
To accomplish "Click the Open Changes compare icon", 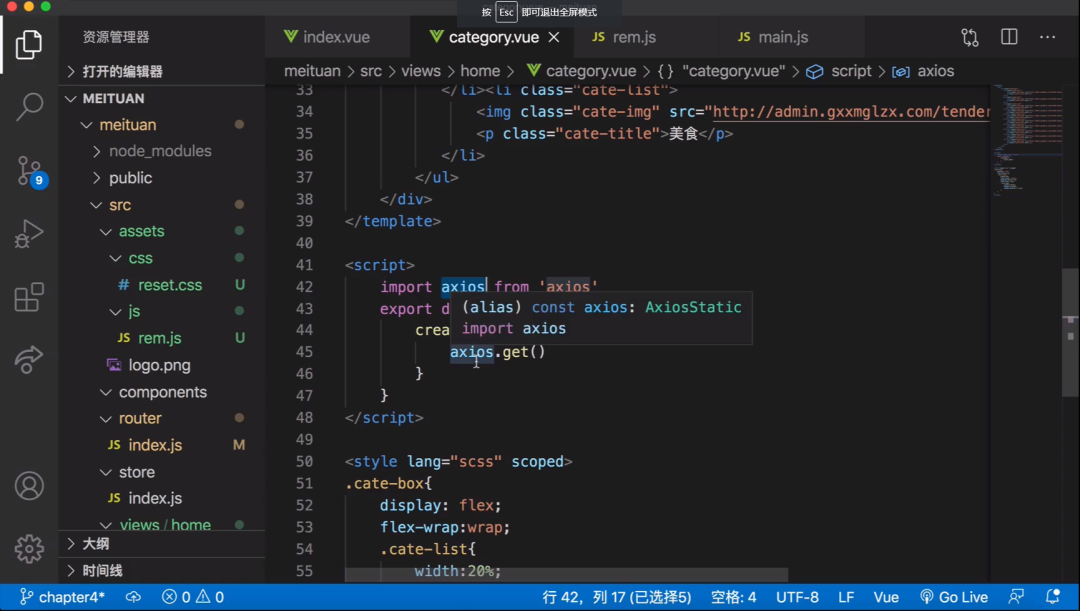I will click(x=970, y=37).
